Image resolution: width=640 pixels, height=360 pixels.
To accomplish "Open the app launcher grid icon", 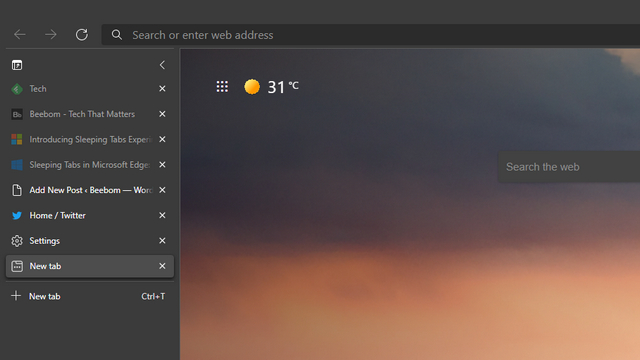I will 222,87.
